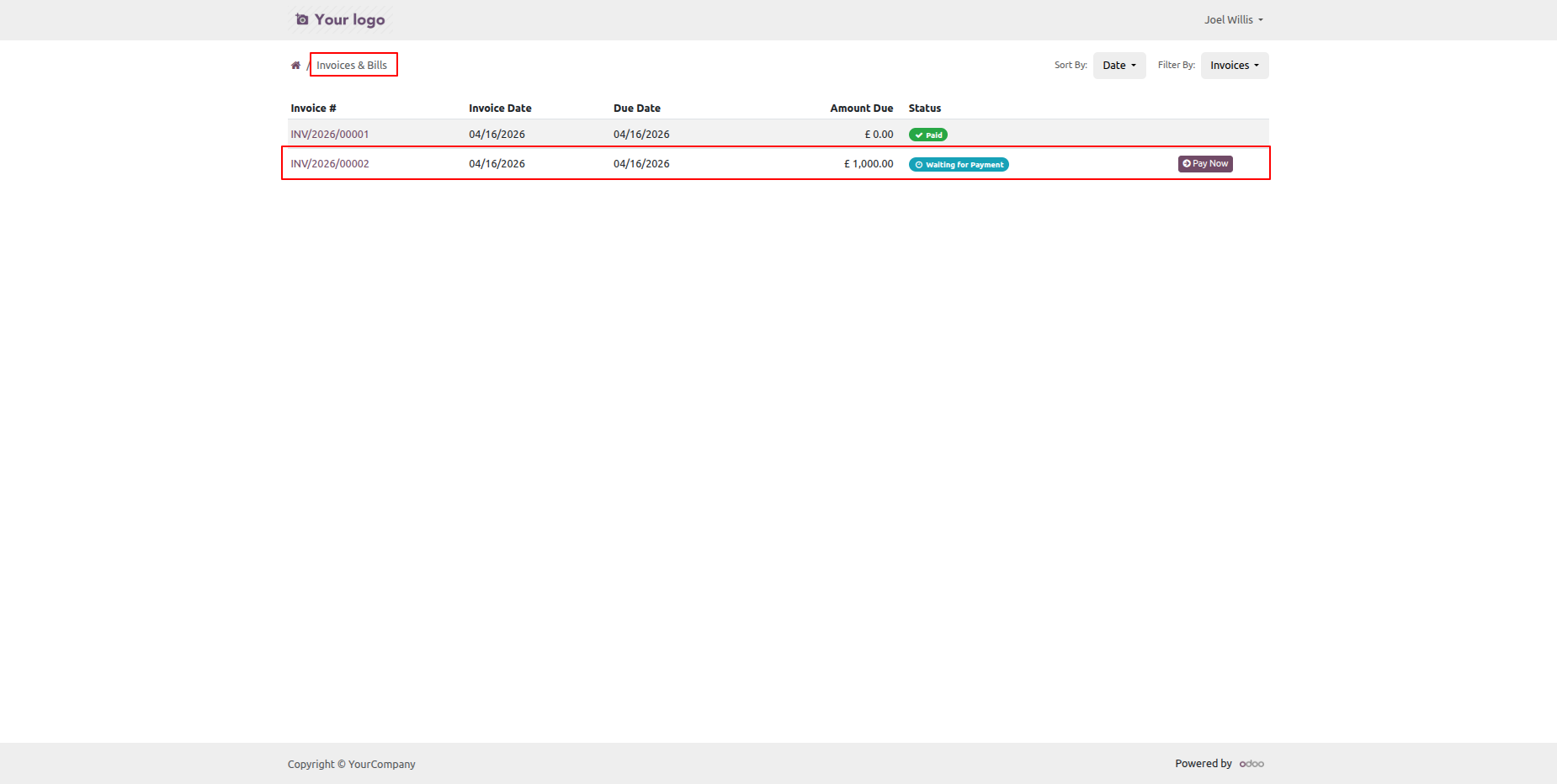
Task: Click the Filter By: label
Action: coord(1177,66)
